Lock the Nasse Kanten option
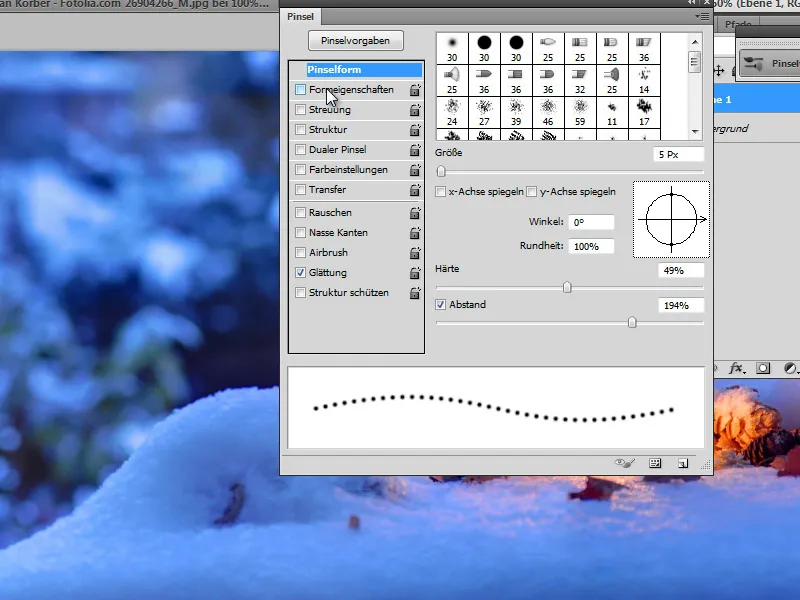800x600 pixels. (x=415, y=233)
